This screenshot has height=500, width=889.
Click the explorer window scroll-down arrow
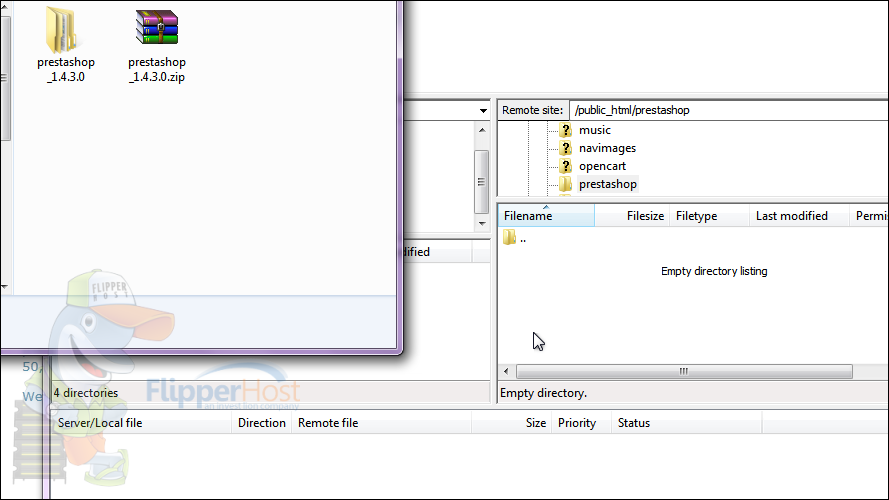tap(5, 287)
